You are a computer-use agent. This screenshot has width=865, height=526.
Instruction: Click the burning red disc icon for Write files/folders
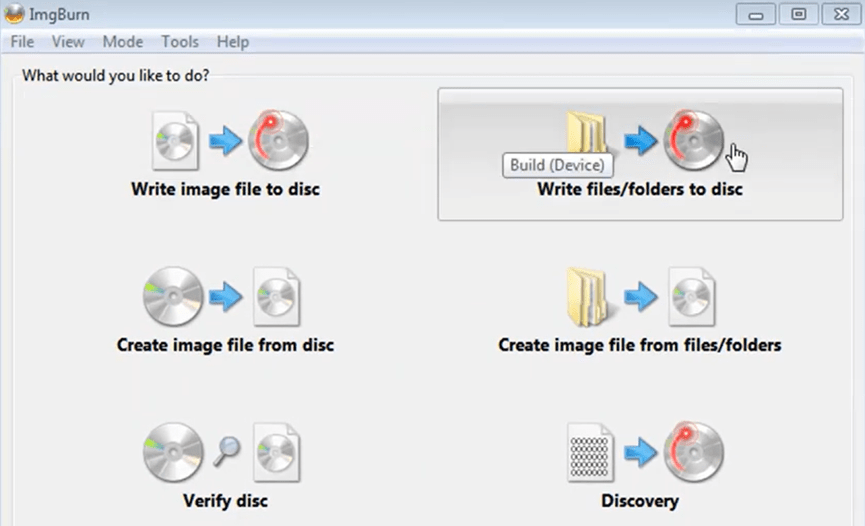point(692,140)
